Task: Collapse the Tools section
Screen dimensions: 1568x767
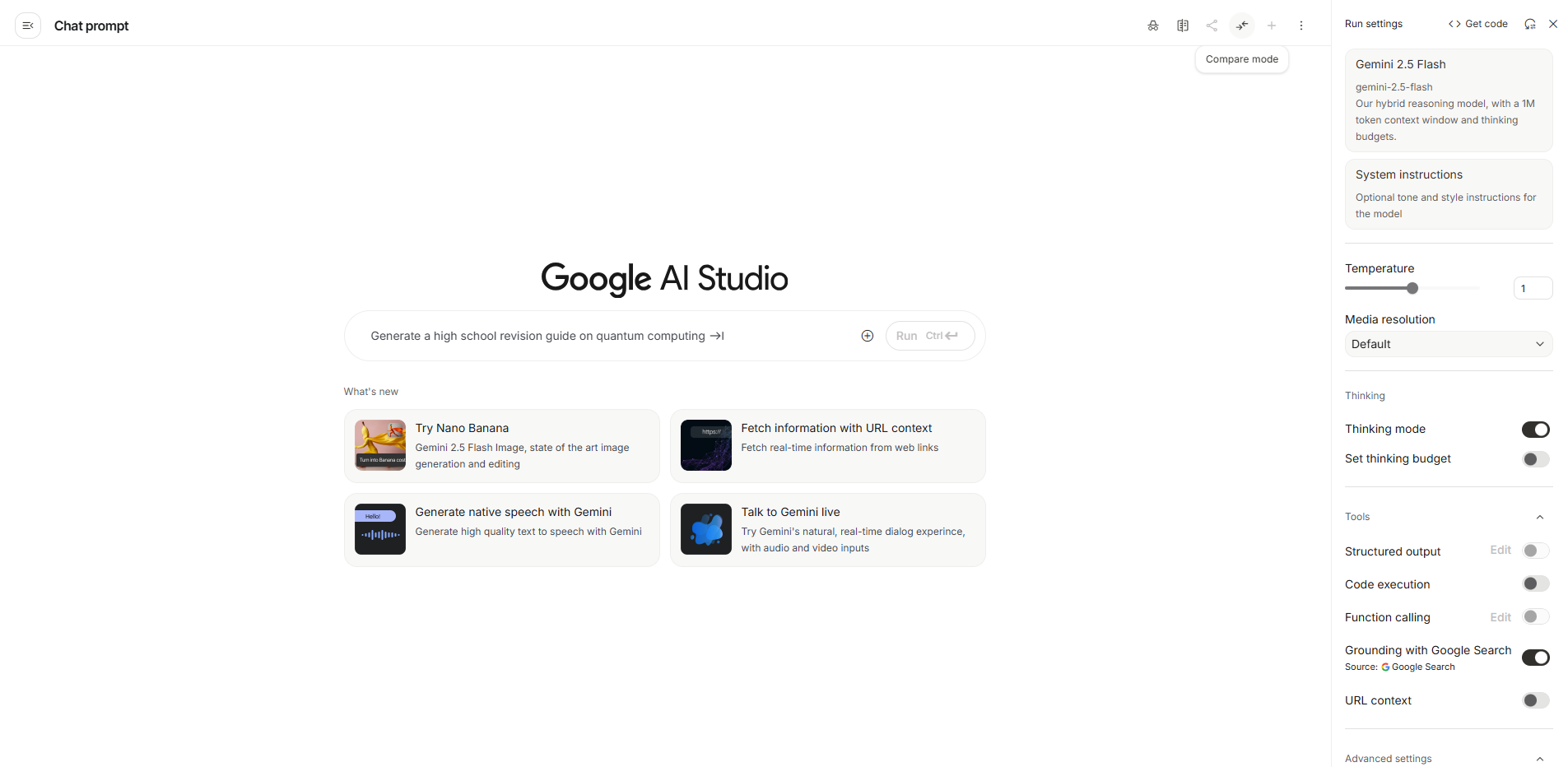Action: (x=1539, y=517)
